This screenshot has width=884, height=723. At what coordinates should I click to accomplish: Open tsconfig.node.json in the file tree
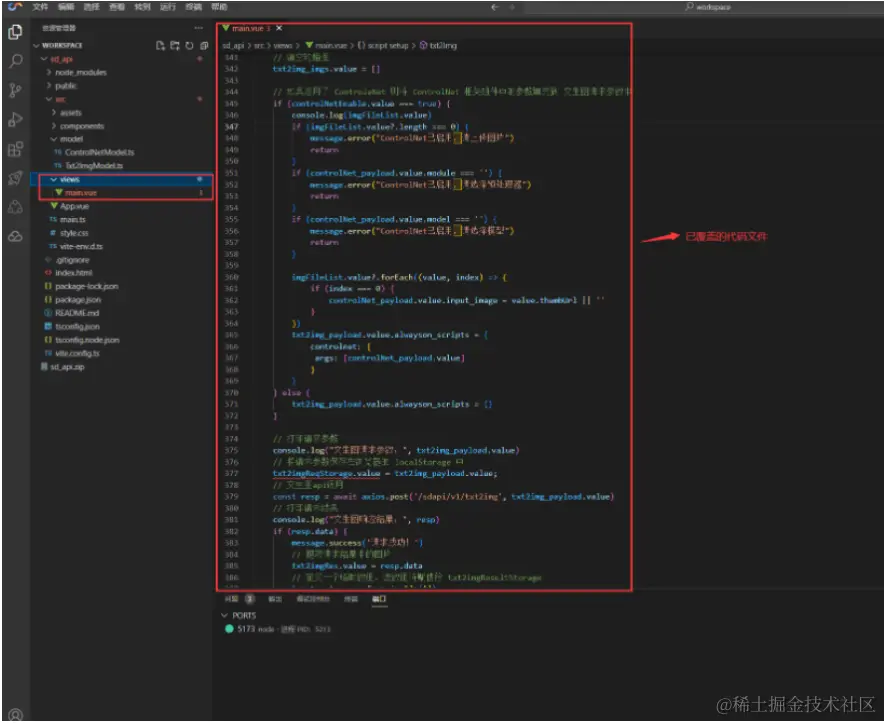coord(87,340)
